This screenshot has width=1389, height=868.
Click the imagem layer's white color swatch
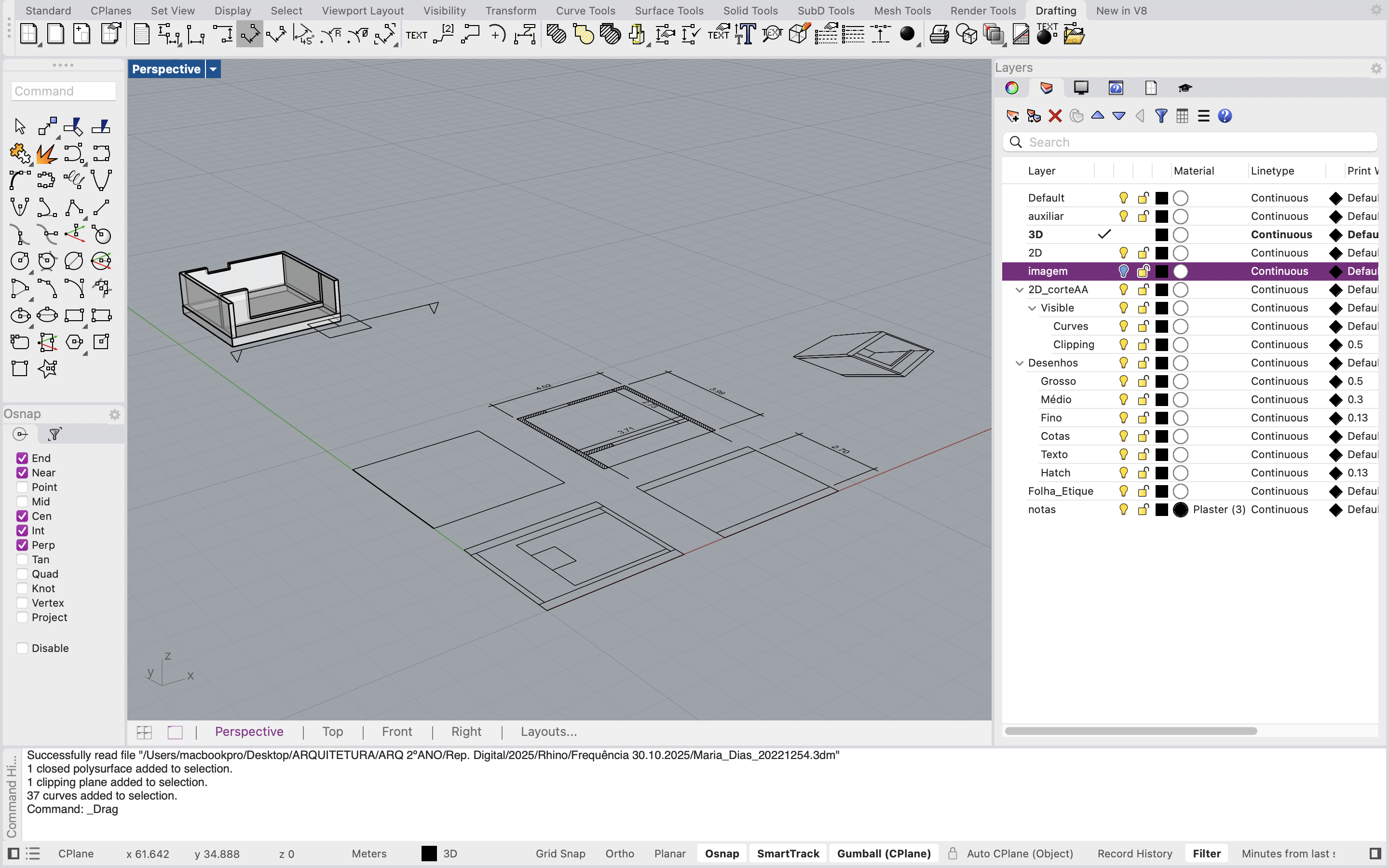coord(1181,271)
